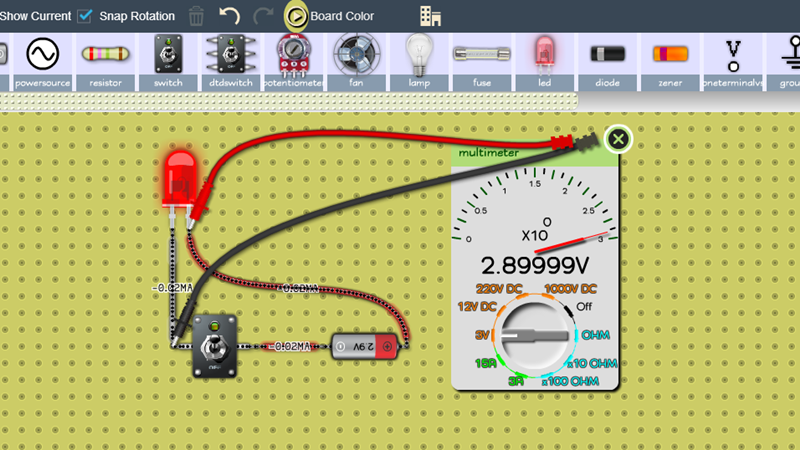The width and height of the screenshot is (800, 450).
Task: Open the Board Color picker
Action: click(296, 16)
